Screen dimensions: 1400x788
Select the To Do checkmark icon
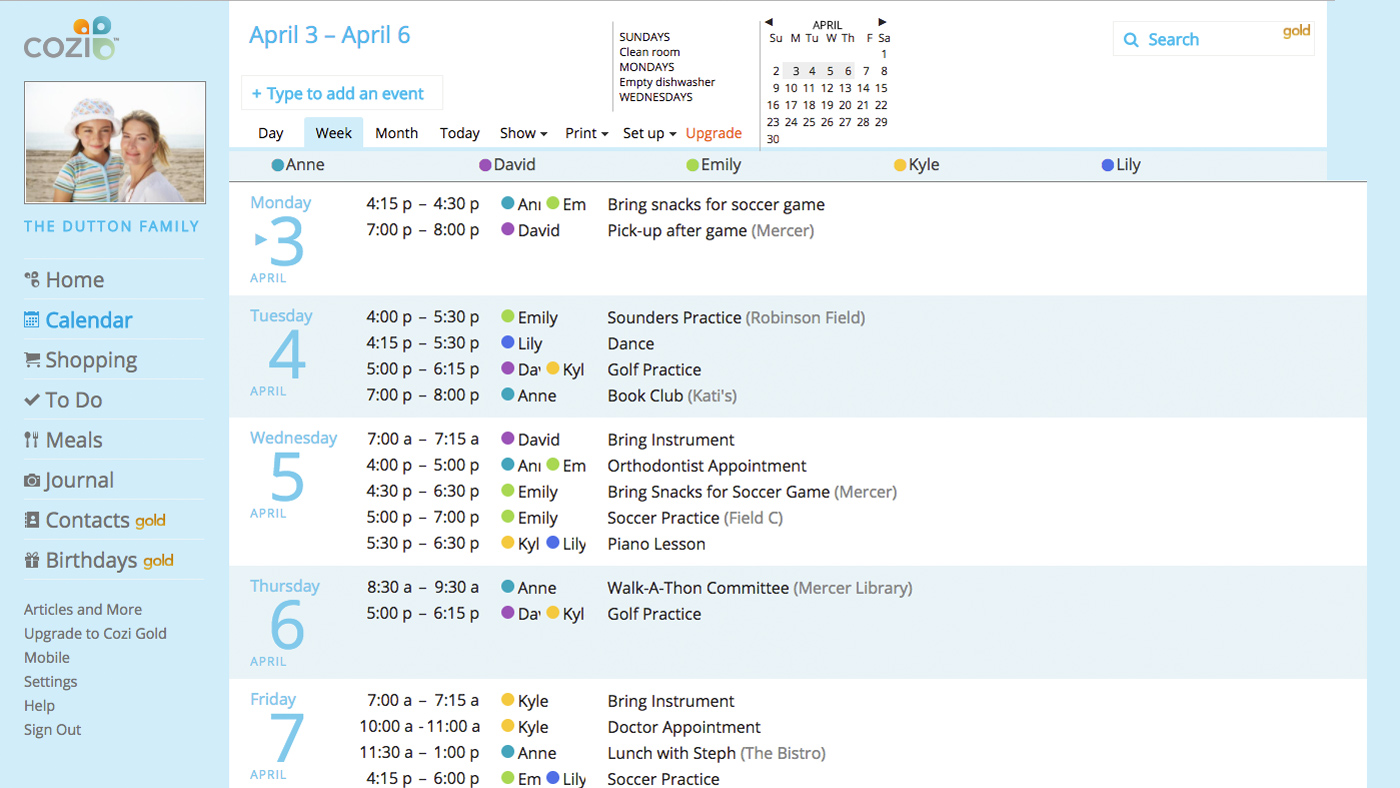30,399
